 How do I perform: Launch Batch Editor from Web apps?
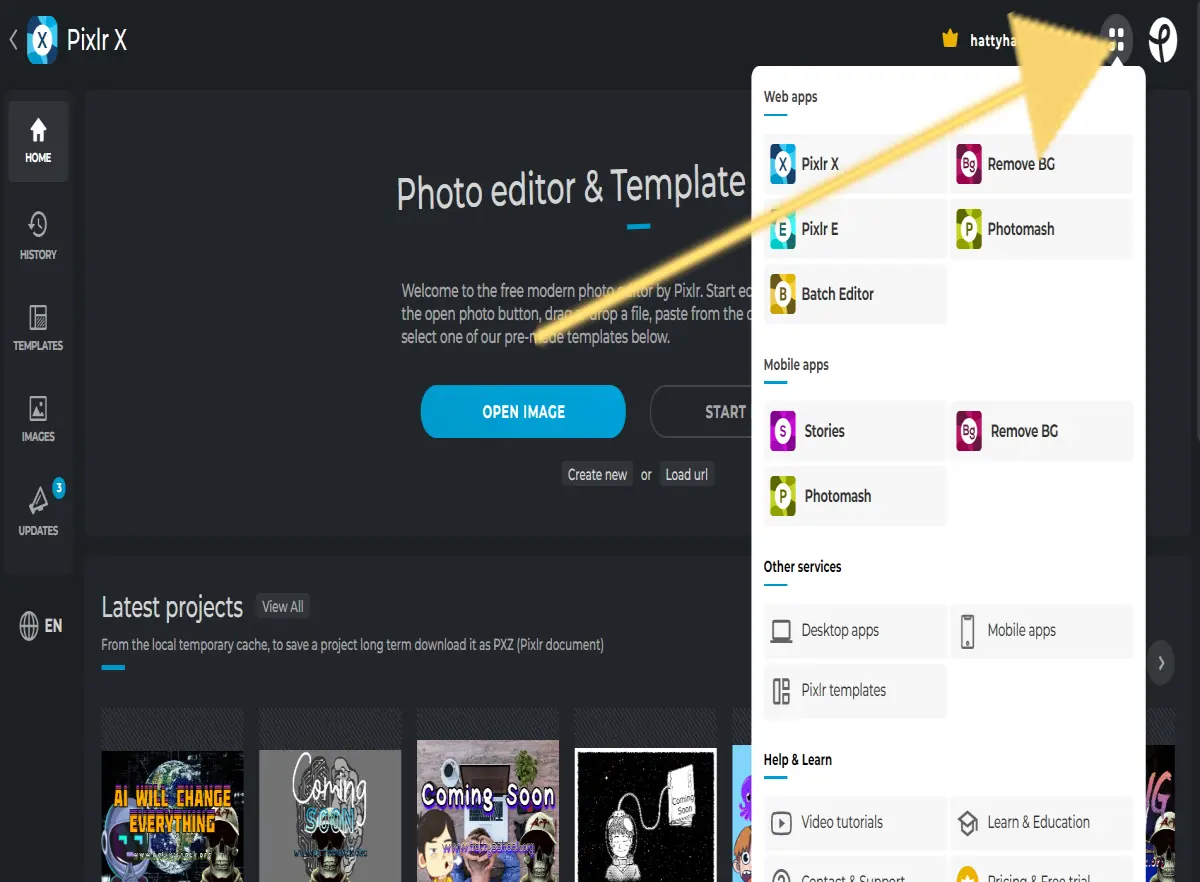pos(855,294)
